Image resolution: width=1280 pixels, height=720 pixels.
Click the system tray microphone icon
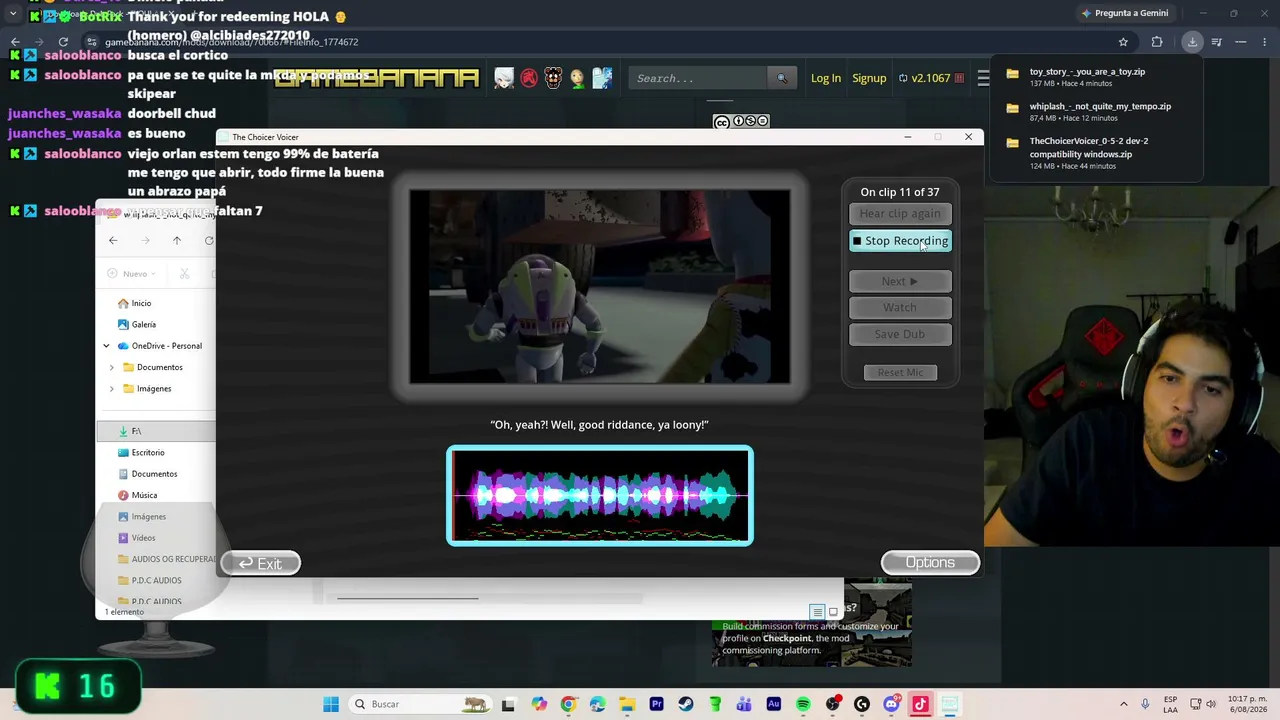click(1145, 704)
